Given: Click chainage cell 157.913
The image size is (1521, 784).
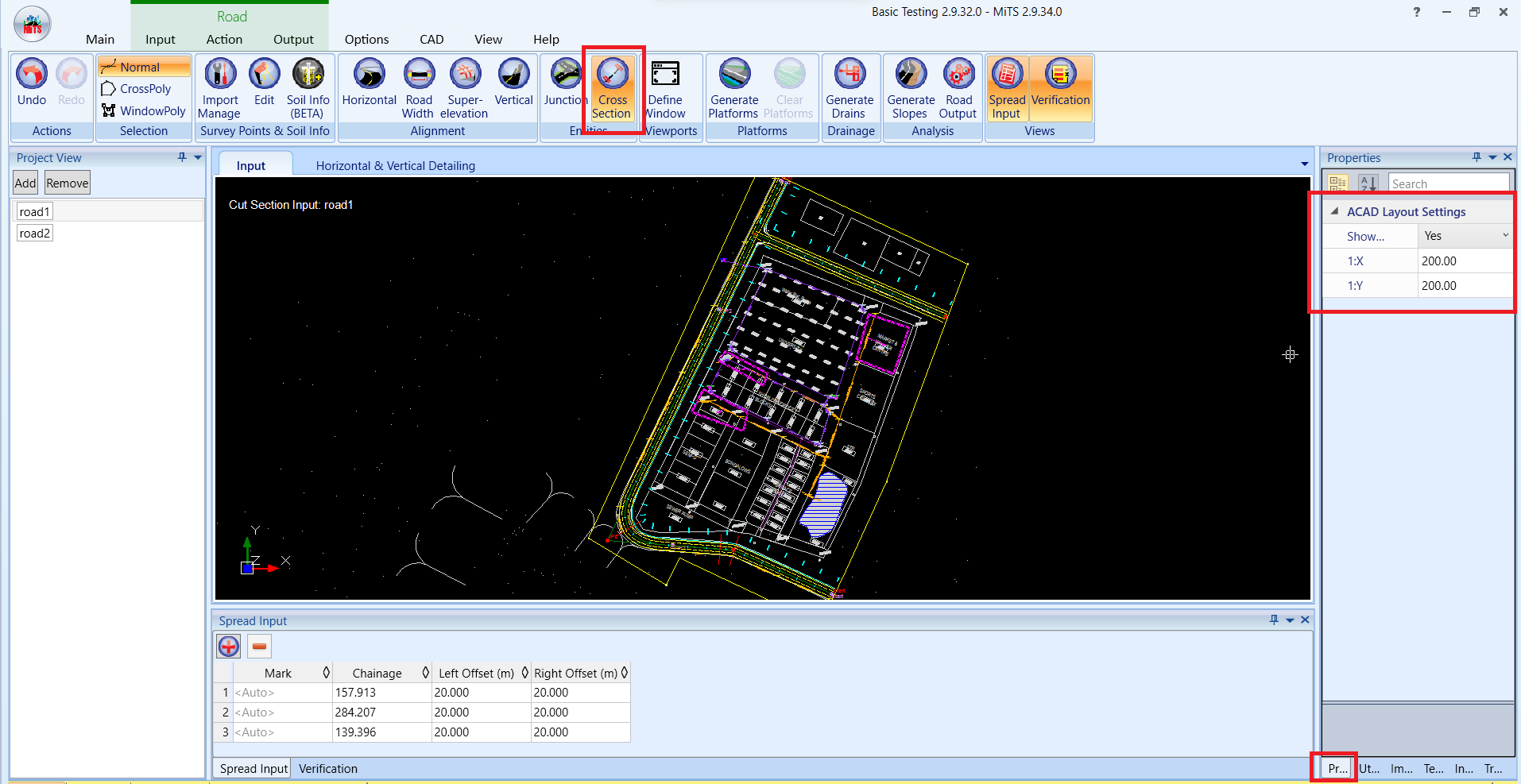Looking at the screenshot, I should tap(382, 693).
